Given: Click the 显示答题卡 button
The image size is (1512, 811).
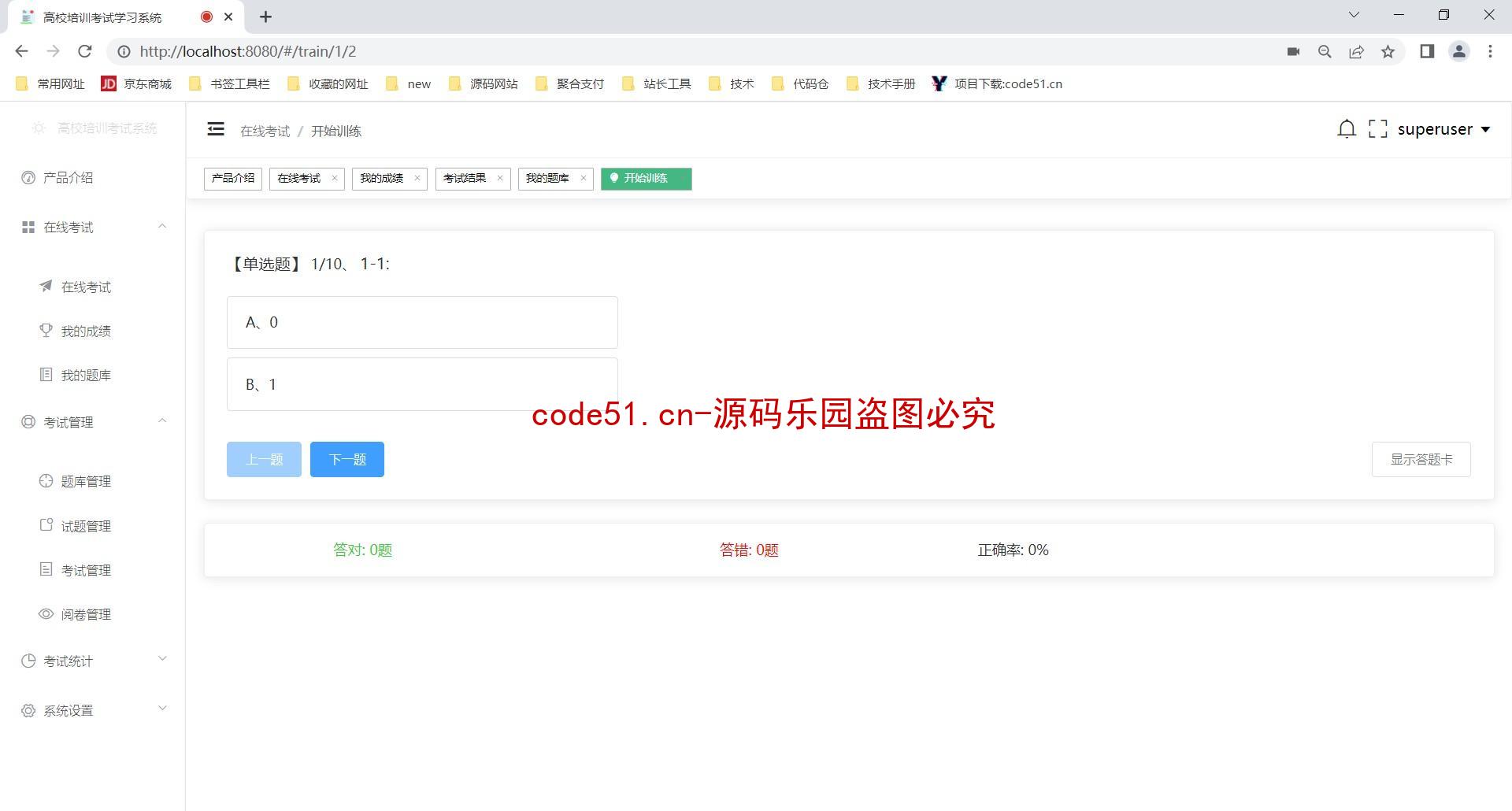Looking at the screenshot, I should [1421, 460].
